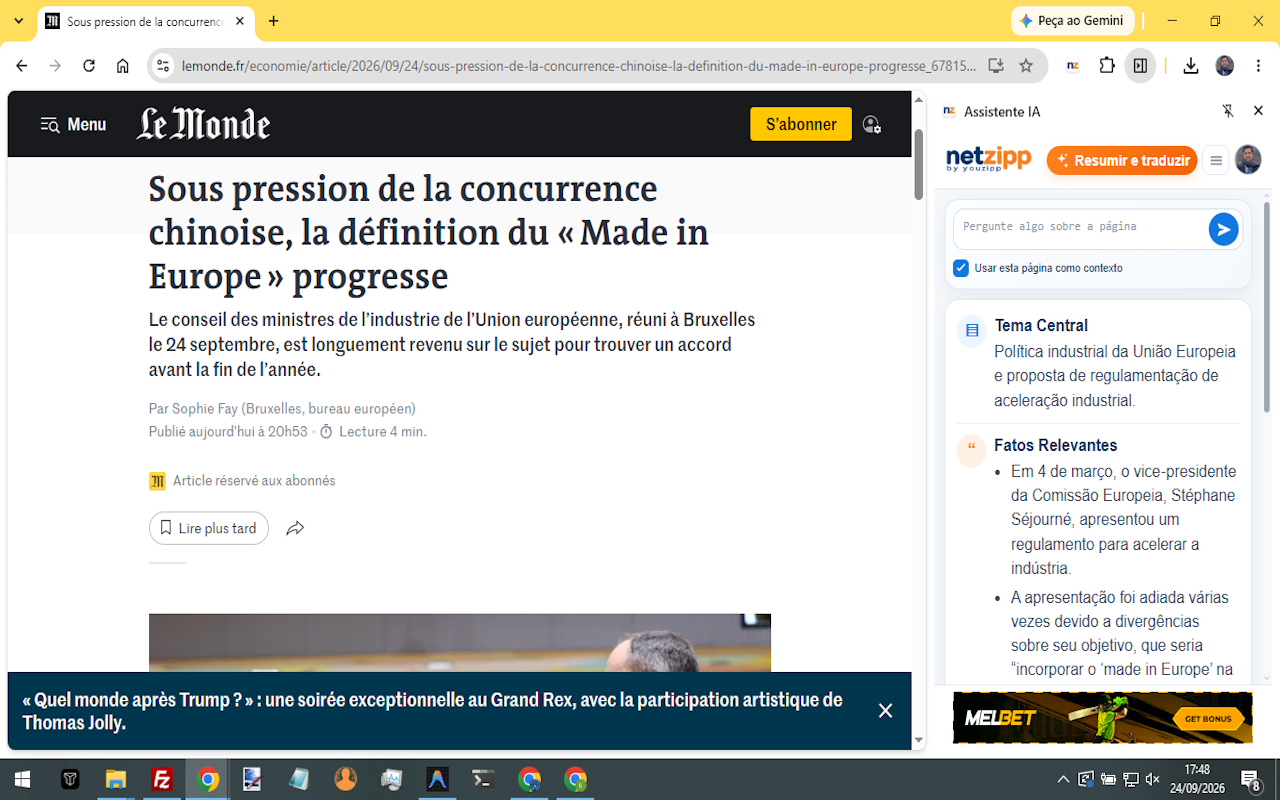Click the Tema Central list icon

coord(972,330)
